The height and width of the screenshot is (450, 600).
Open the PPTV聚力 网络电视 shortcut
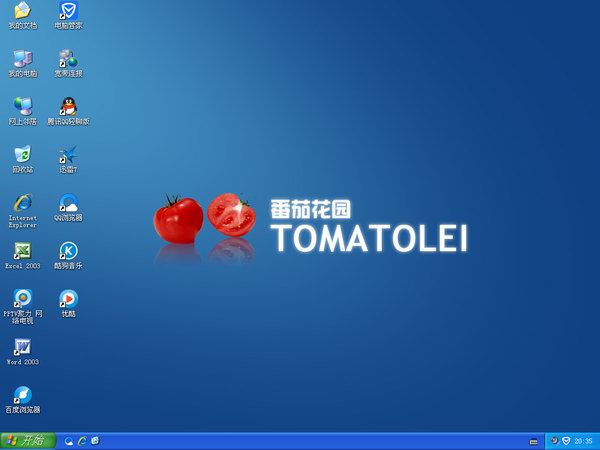tap(22, 298)
